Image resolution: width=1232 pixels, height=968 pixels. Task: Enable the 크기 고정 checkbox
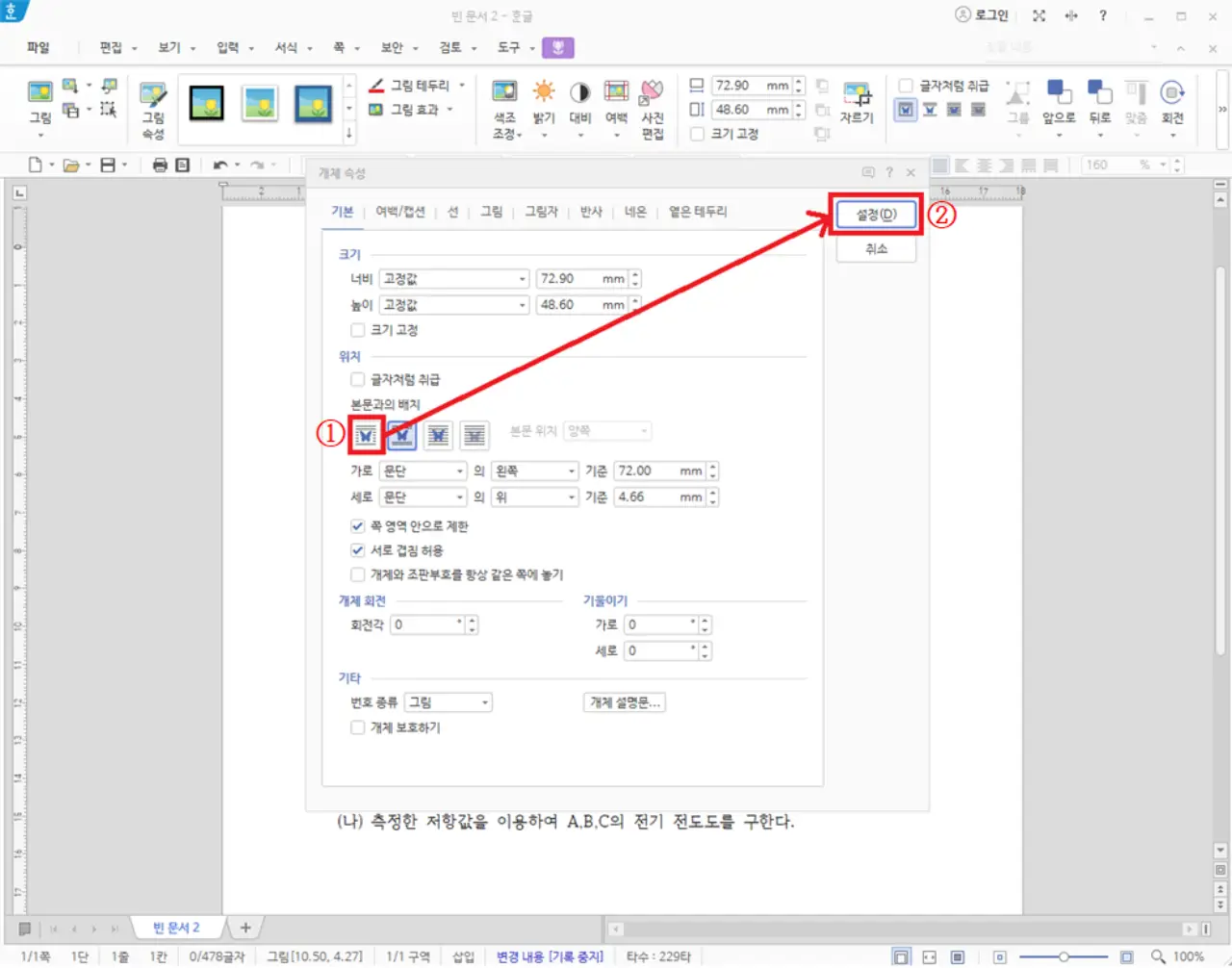coord(357,329)
